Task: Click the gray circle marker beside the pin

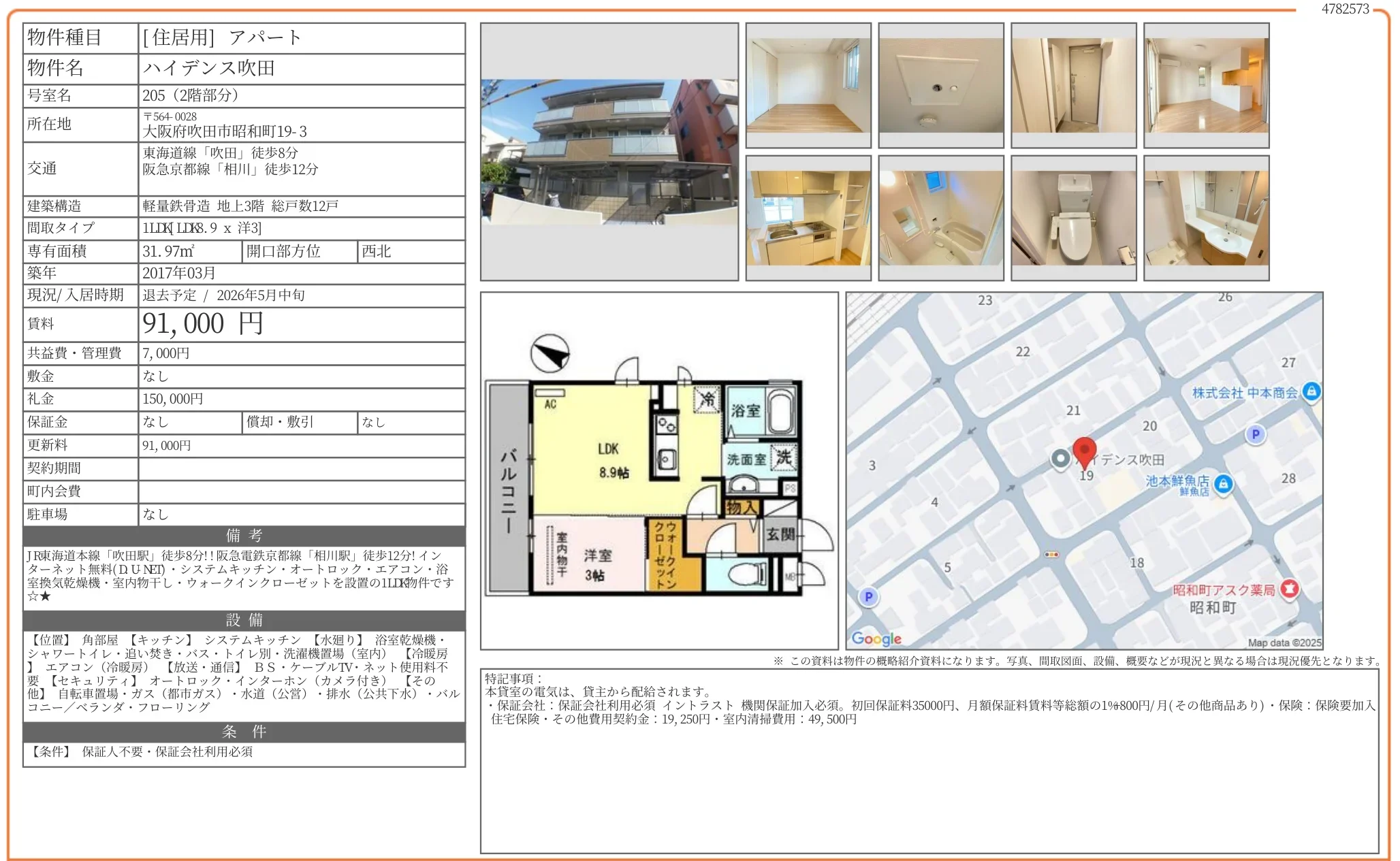Action: point(1060,459)
